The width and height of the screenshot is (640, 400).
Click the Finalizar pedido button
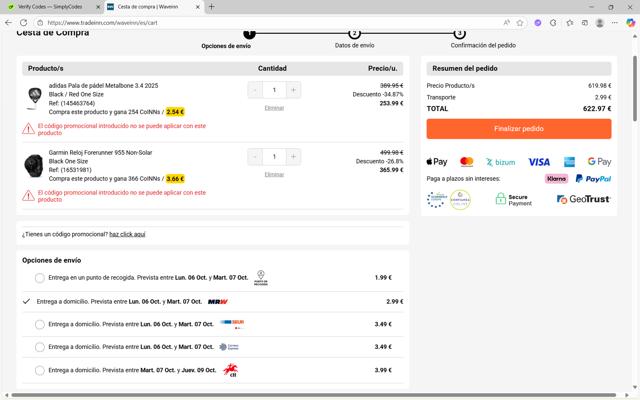(519, 129)
